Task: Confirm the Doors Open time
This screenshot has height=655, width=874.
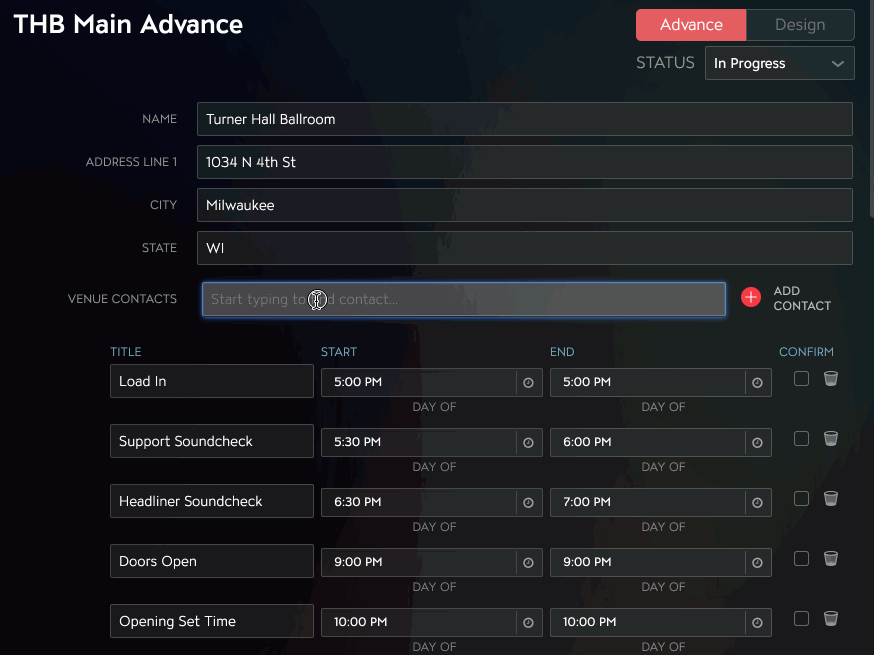Action: 802,559
